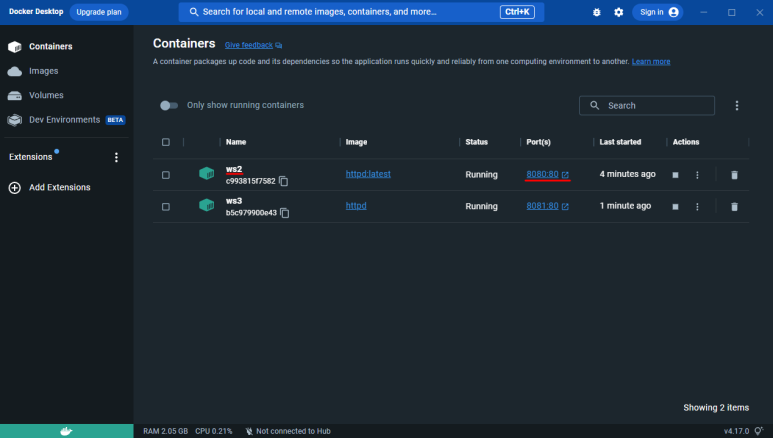Click the Upgrade plan button

(x=99, y=12)
